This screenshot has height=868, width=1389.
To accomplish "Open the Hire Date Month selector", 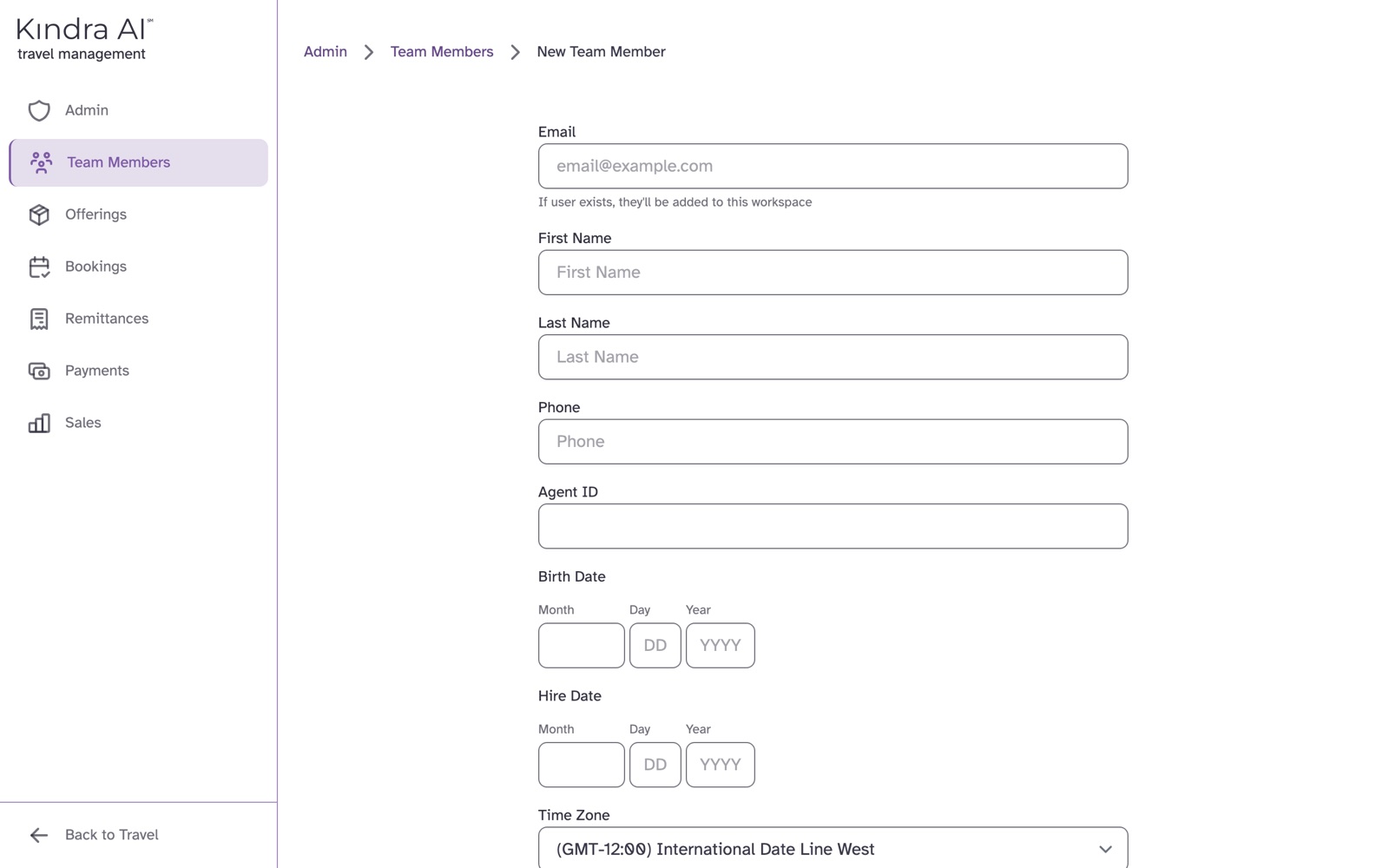I will pyautogui.click(x=581, y=765).
